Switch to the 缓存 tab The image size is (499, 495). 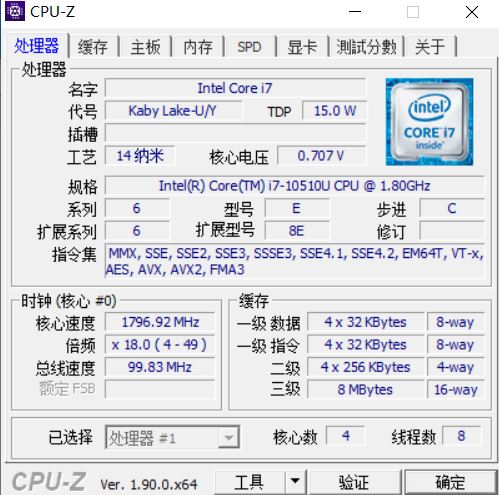(x=93, y=47)
